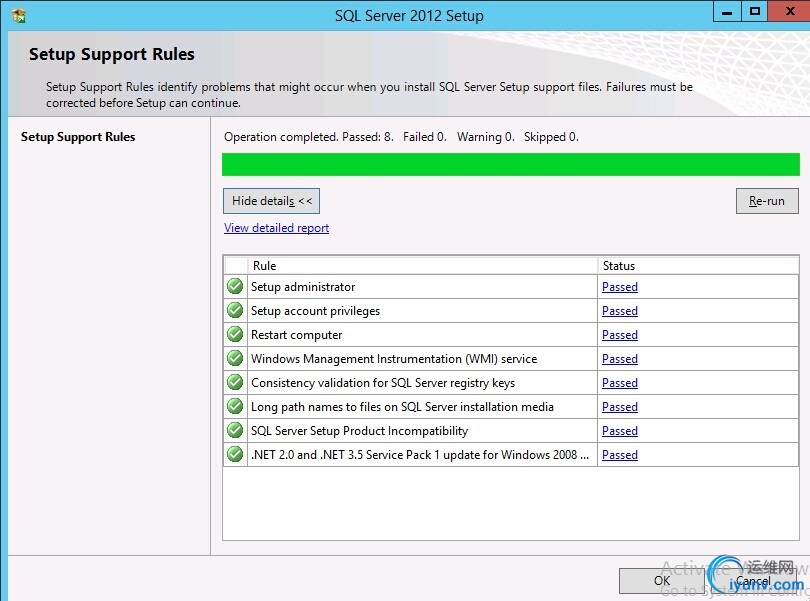Click the Rule column header
The height and width of the screenshot is (601, 810).
[423, 266]
